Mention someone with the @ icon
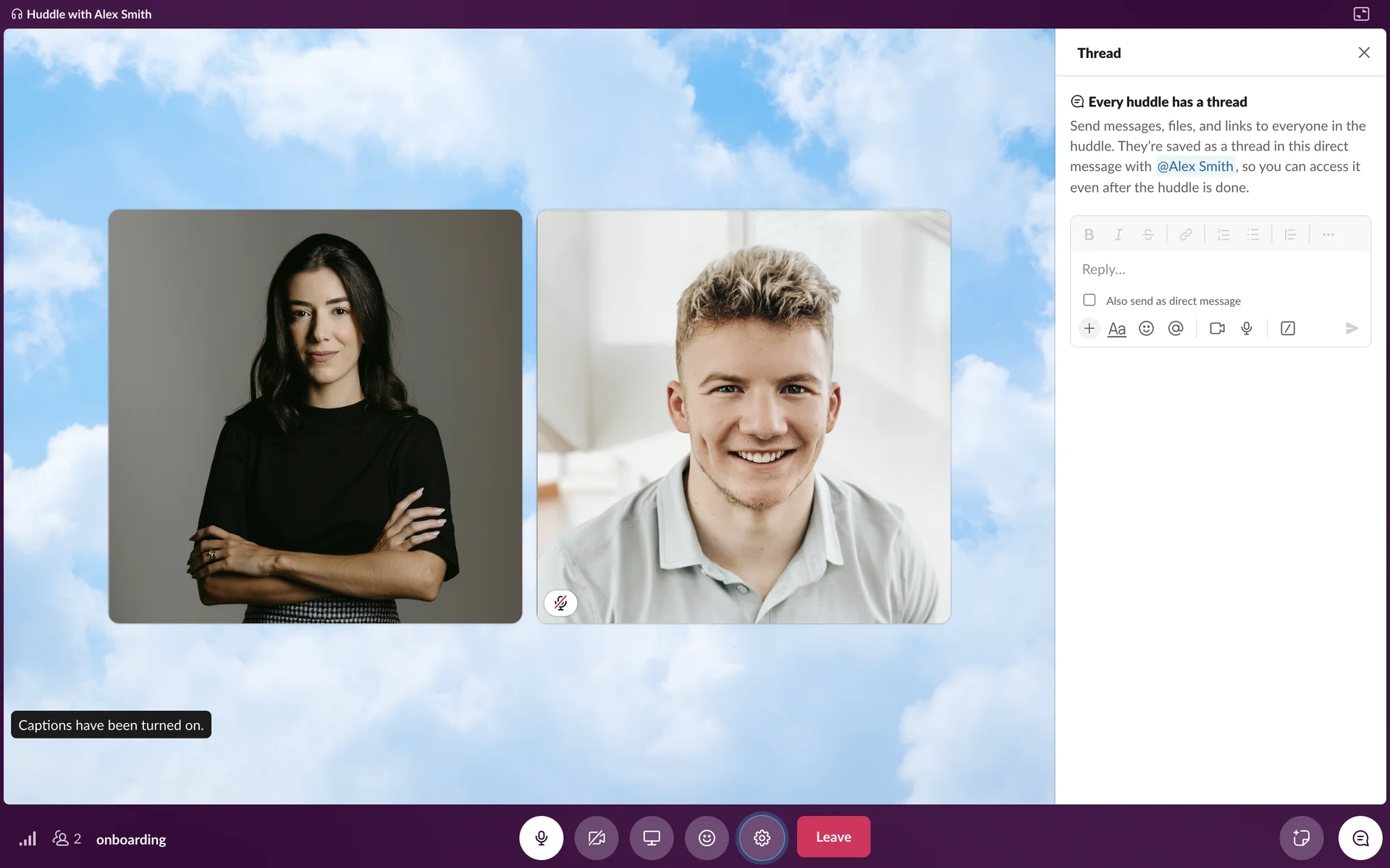1390x868 pixels. click(1176, 329)
